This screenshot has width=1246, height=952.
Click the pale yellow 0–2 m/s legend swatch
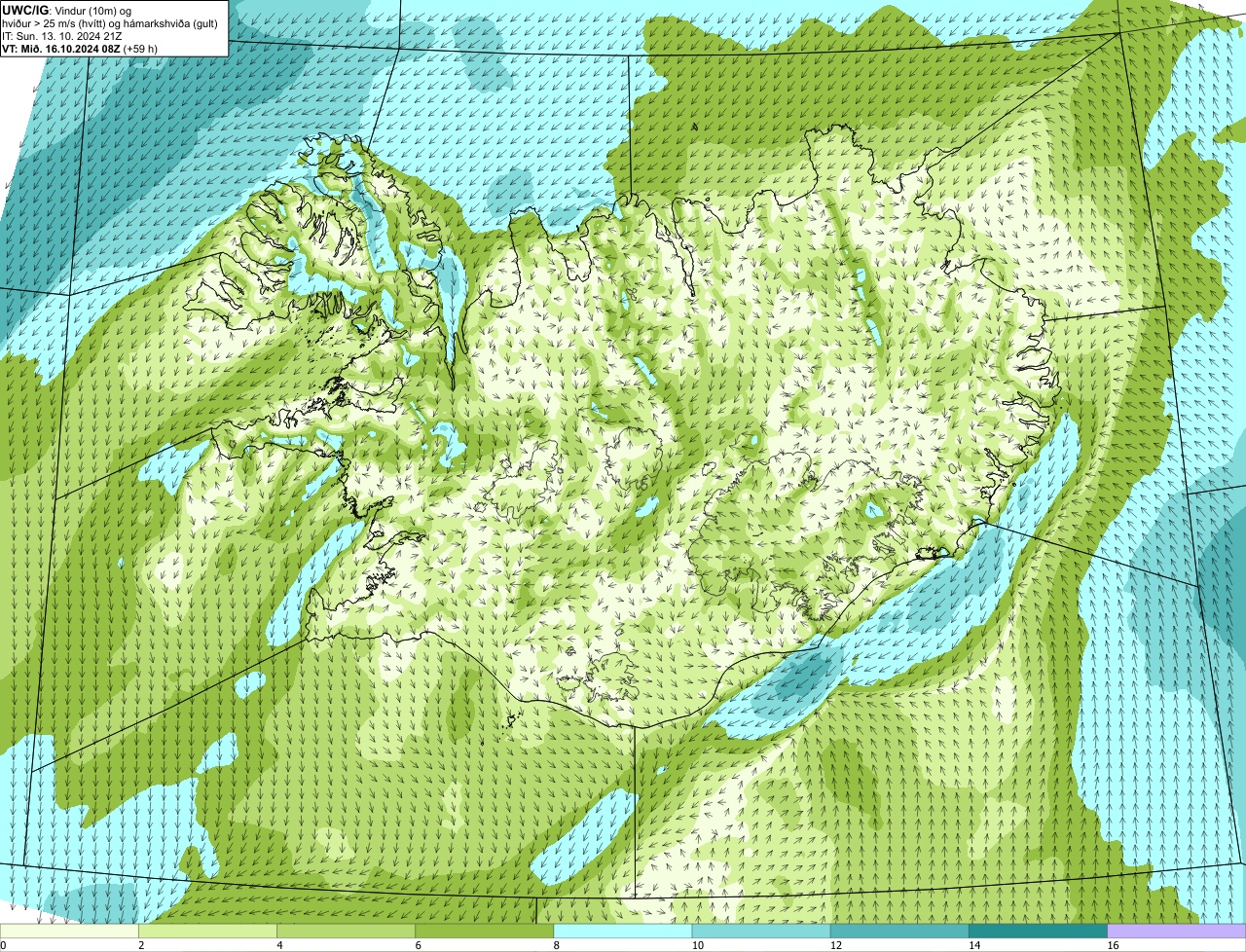tap(70, 932)
